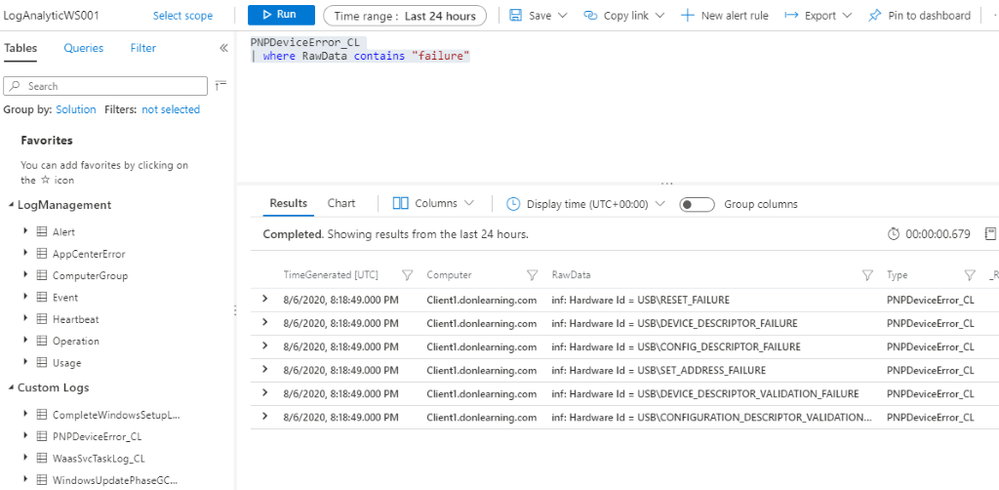Viewport: 999px width, 490px height.
Task: Switch to the Queries tab
Action: pyautogui.click(x=83, y=48)
